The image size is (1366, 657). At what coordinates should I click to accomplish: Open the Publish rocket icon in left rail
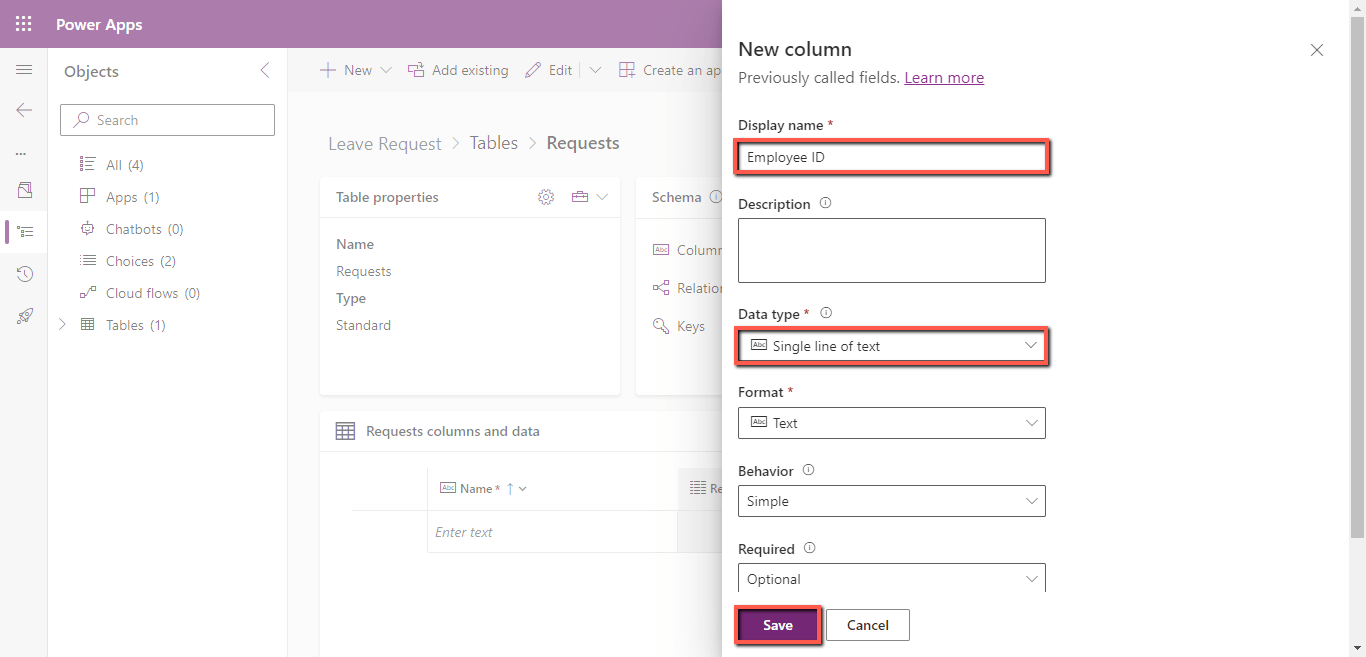click(25, 316)
